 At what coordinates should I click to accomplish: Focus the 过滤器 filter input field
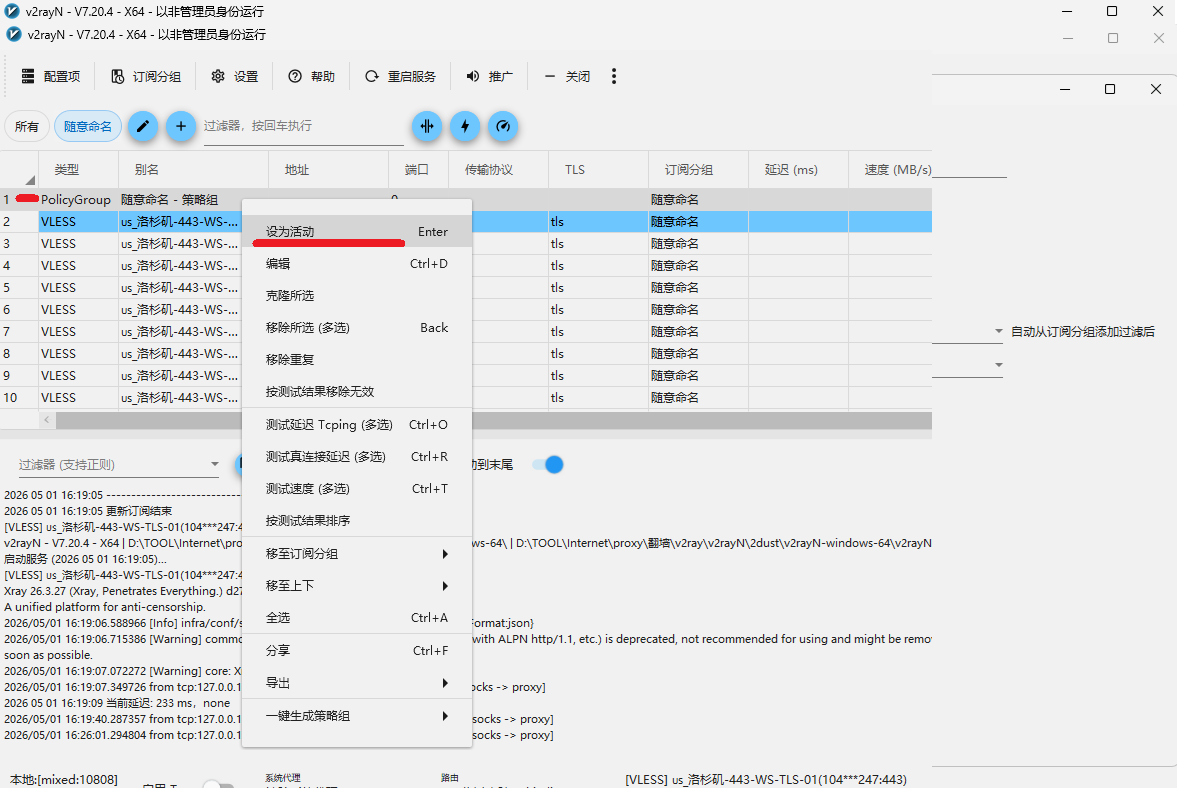[x=303, y=126]
